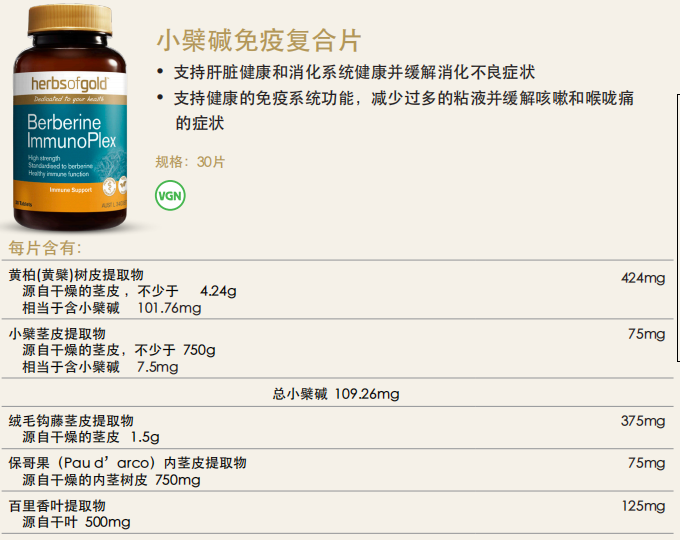This screenshot has height=540, width=680.
Task: Click the gold bottle cap
Action: click(70, 20)
